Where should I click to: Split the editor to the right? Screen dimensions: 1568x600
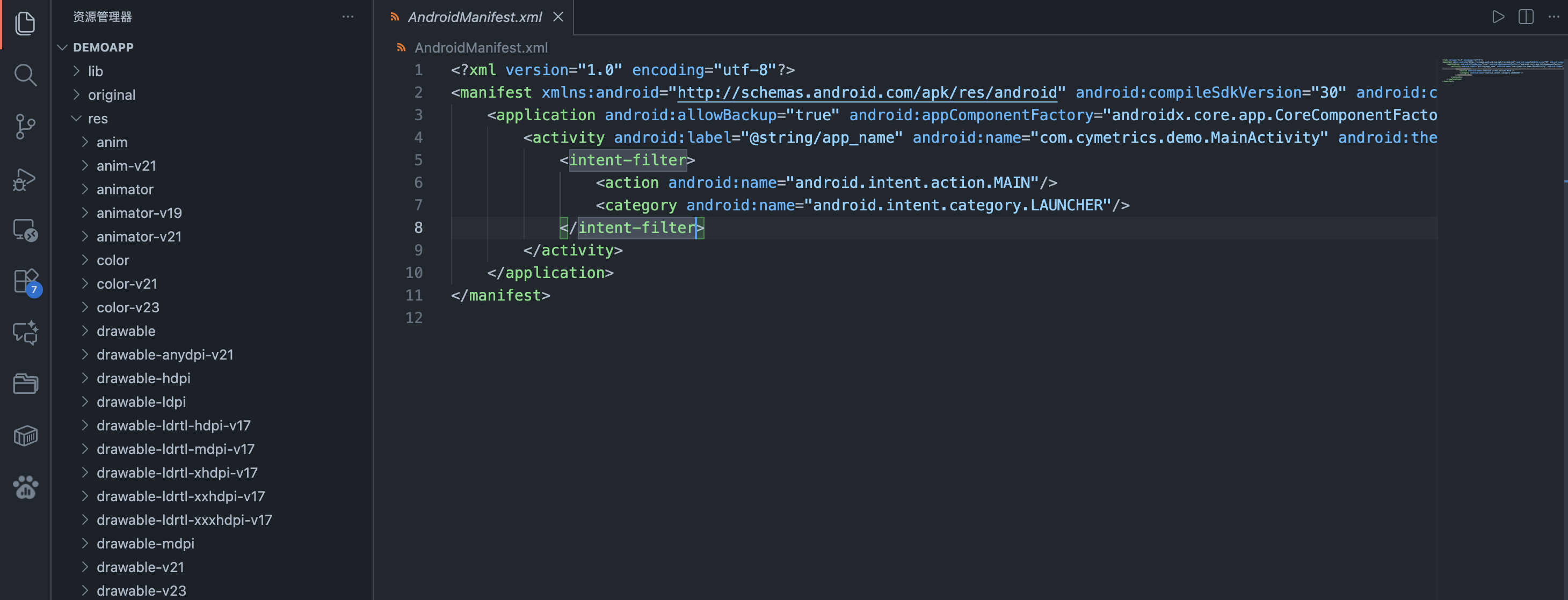(1526, 17)
